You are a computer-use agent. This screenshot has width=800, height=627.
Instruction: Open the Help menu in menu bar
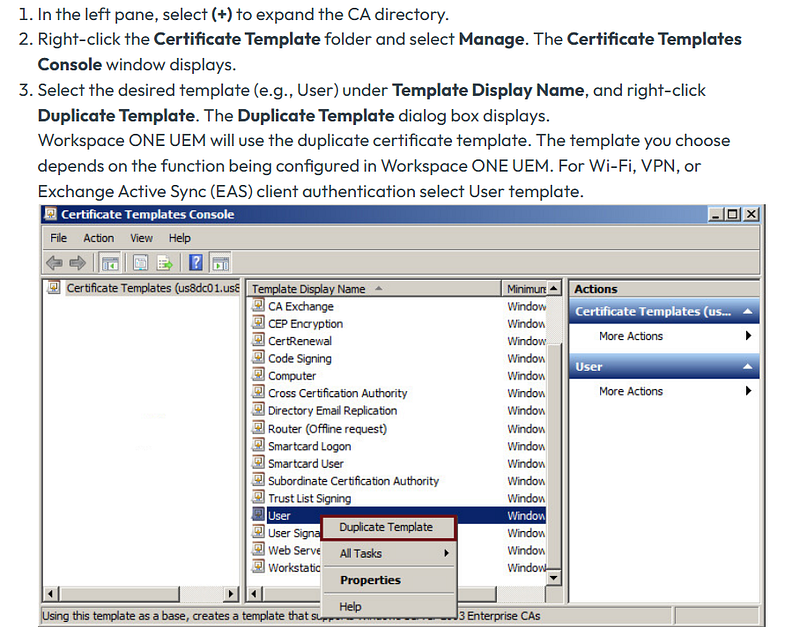(180, 238)
